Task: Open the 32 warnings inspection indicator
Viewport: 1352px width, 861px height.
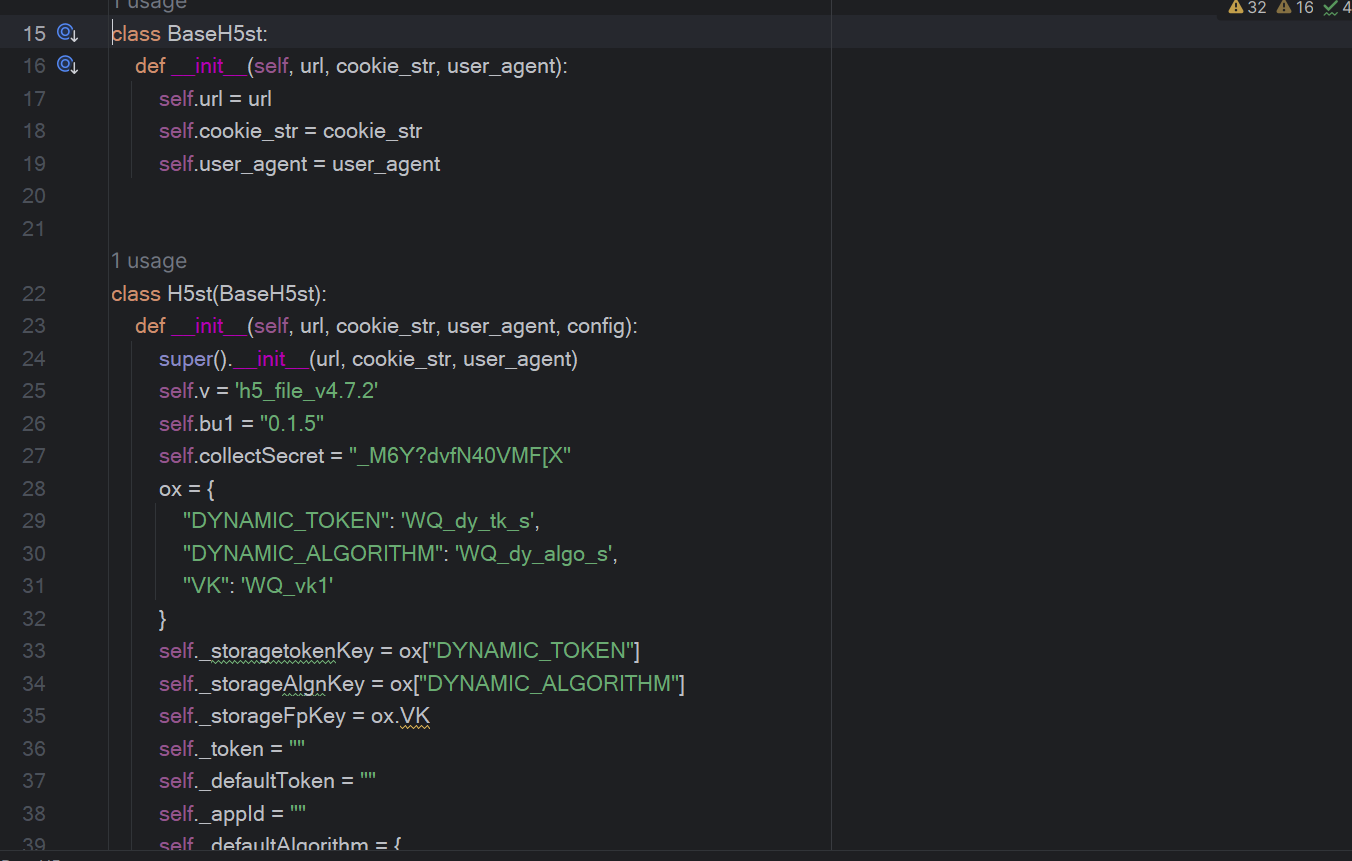Action: (x=1248, y=8)
